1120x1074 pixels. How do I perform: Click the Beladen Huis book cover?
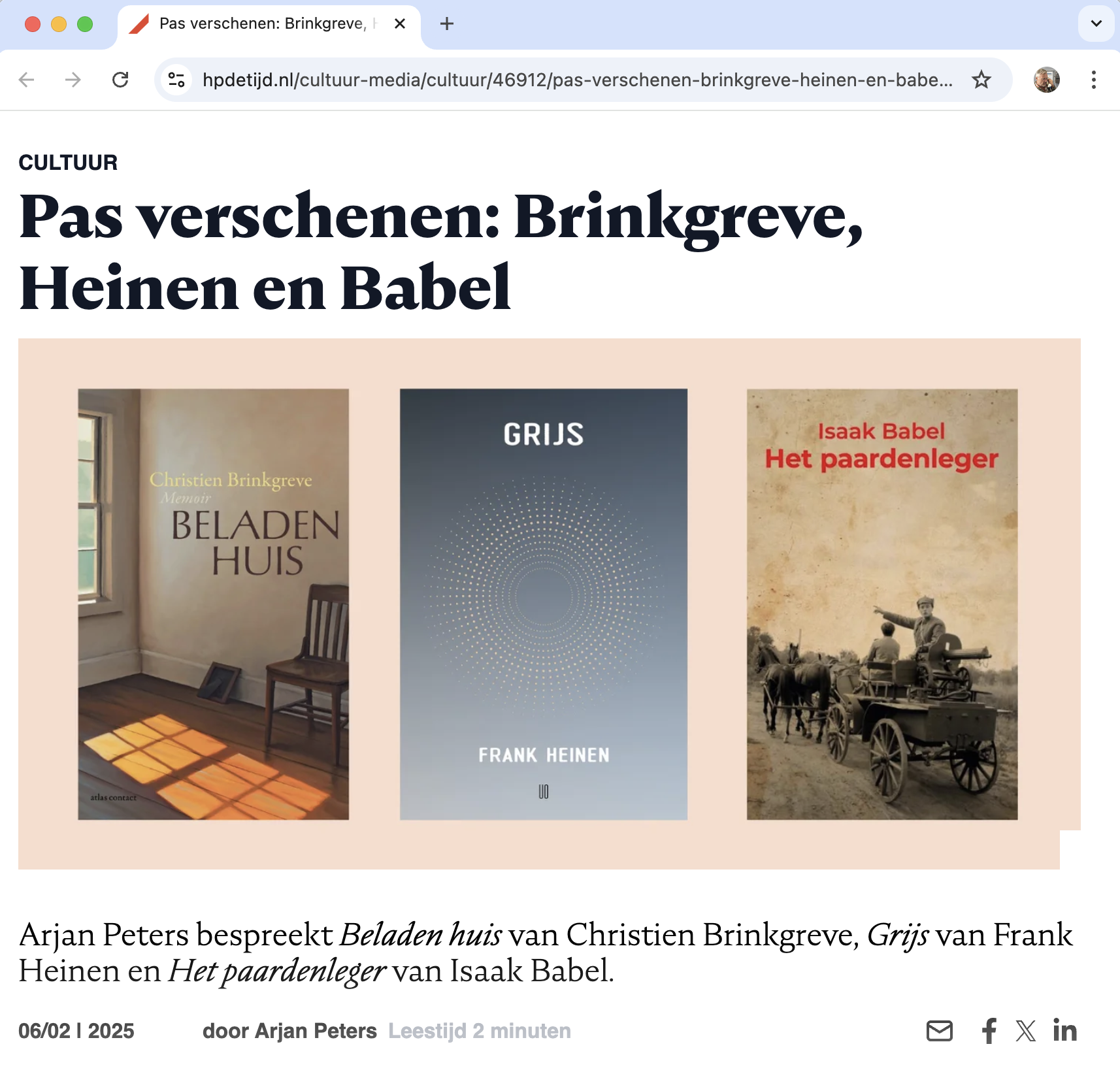point(214,604)
